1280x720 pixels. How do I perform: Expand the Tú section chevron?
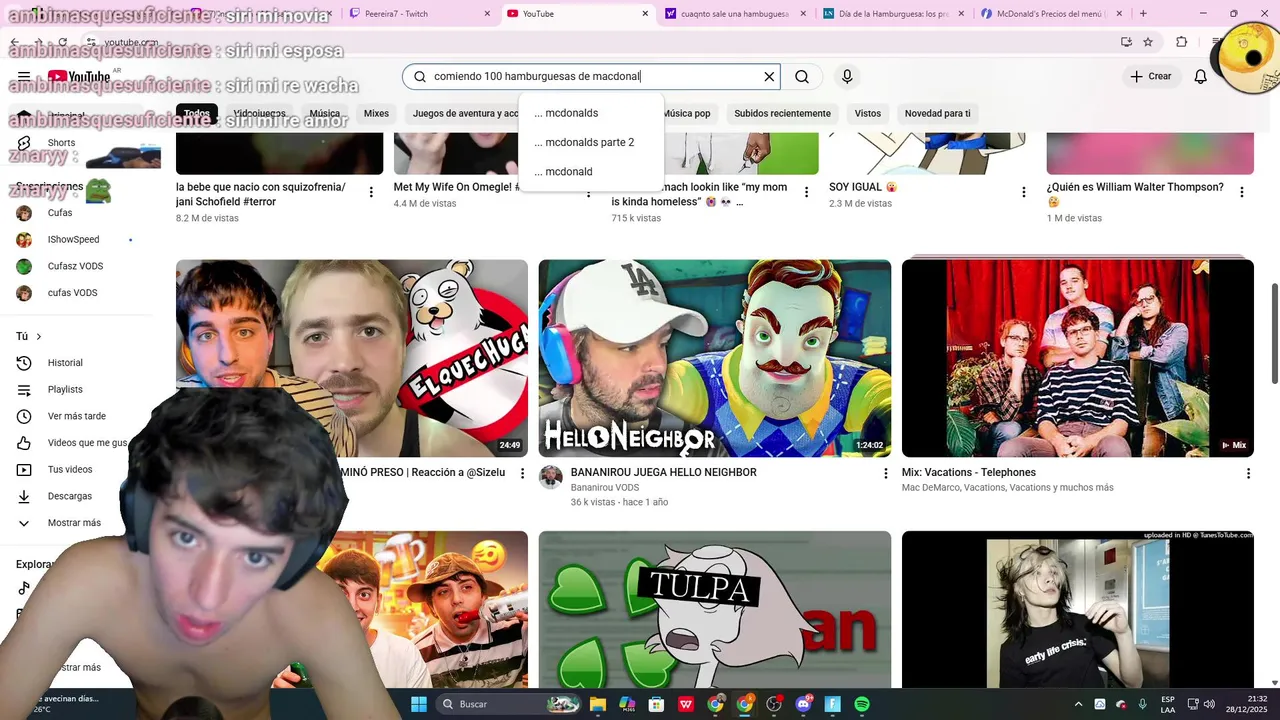click(x=39, y=337)
